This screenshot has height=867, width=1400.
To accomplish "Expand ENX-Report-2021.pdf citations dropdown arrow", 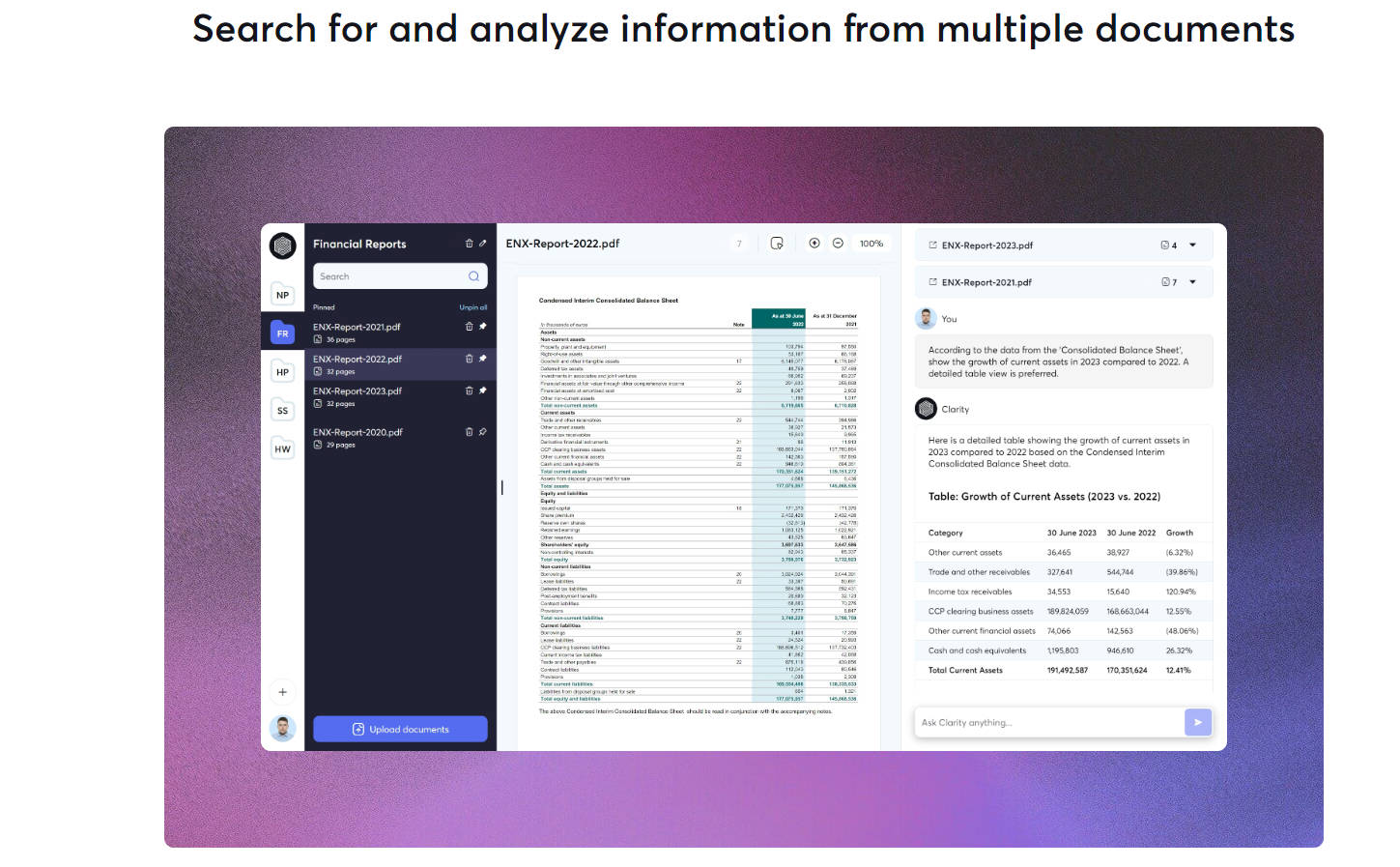I will pyautogui.click(x=1192, y=282).
